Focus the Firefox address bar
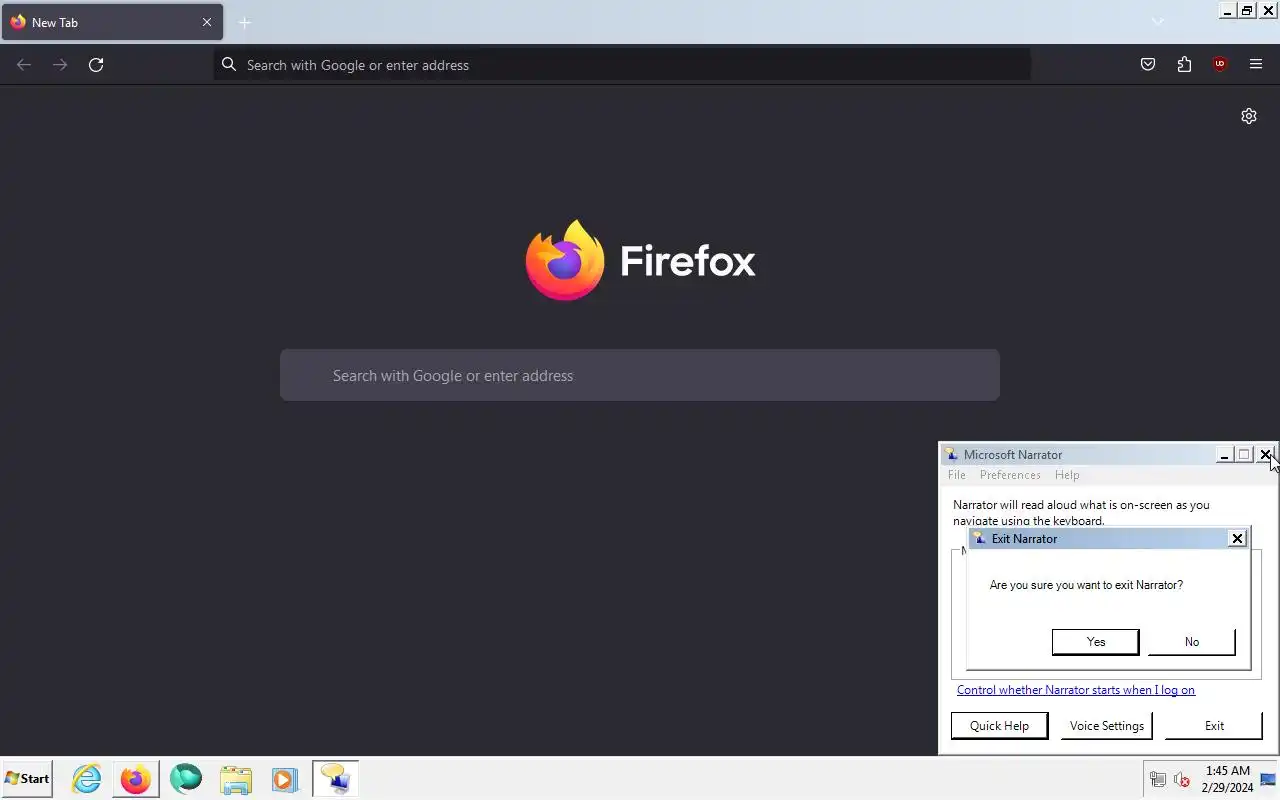This screenshot has height=800, width=1280. pyautogui.click(x=622, y=65)
